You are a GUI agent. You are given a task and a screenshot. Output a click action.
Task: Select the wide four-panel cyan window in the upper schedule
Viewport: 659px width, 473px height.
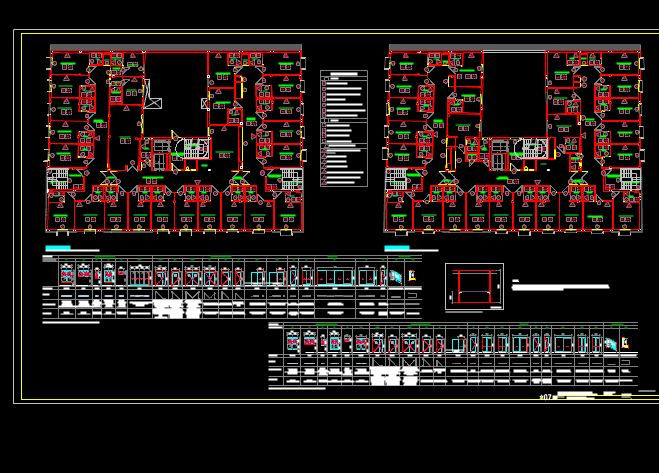click(335, 277)
